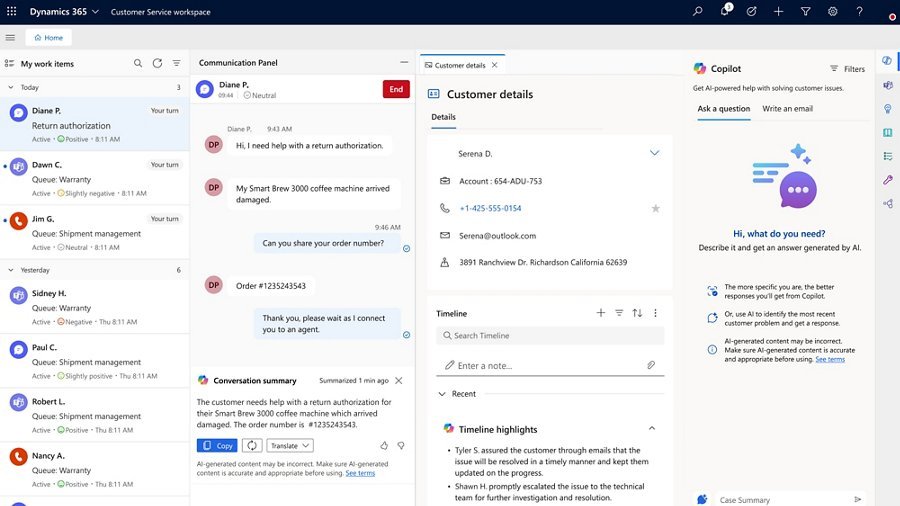Collapse the Recent timeline section
The width and height of the screenshot is (900, 506).
click(x=442, y=394)
